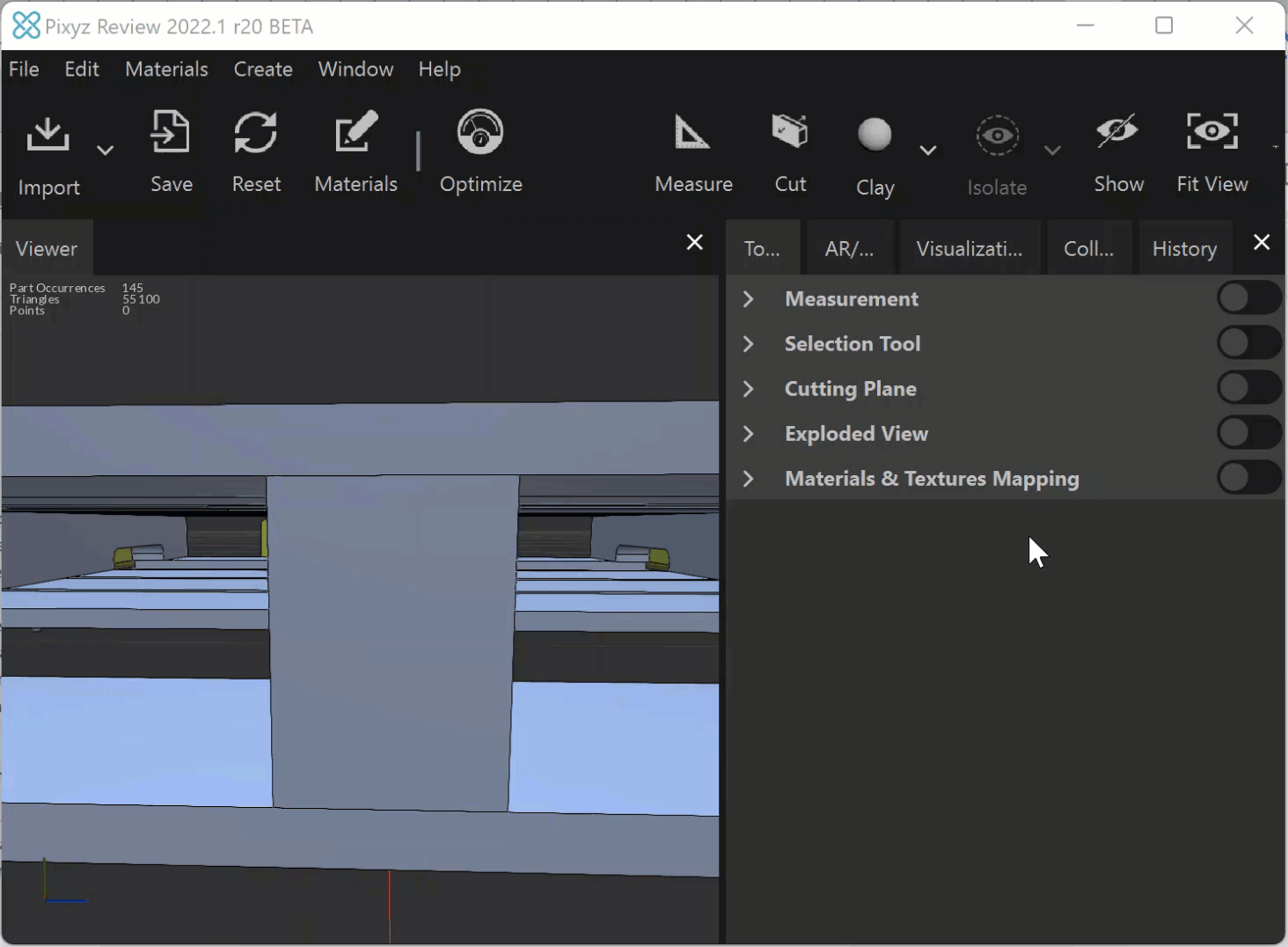Close the Viewer panel

(x=694, y=242)
